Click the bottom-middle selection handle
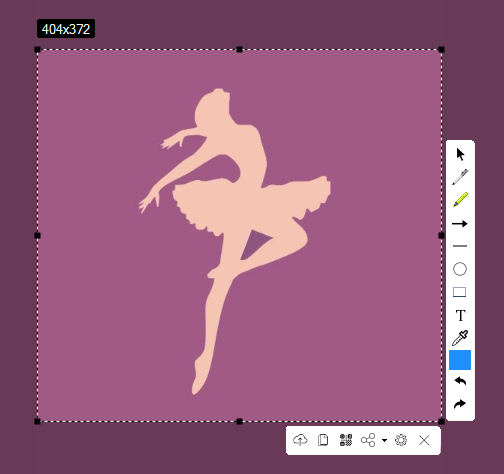 pyautogui.click(x=239, y=422)
